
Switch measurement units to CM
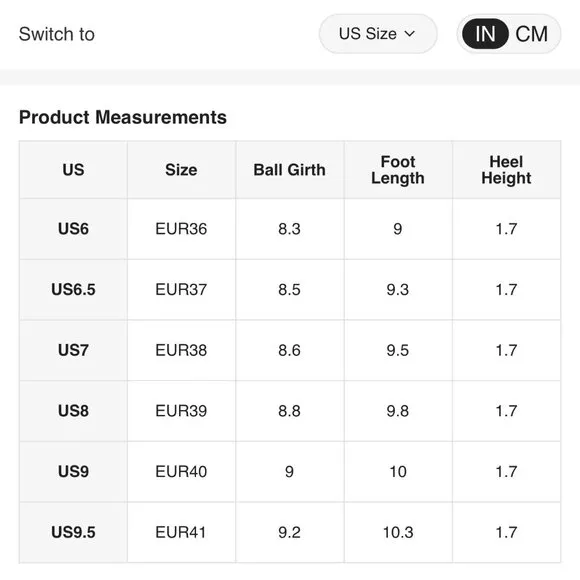pos(532,34)
